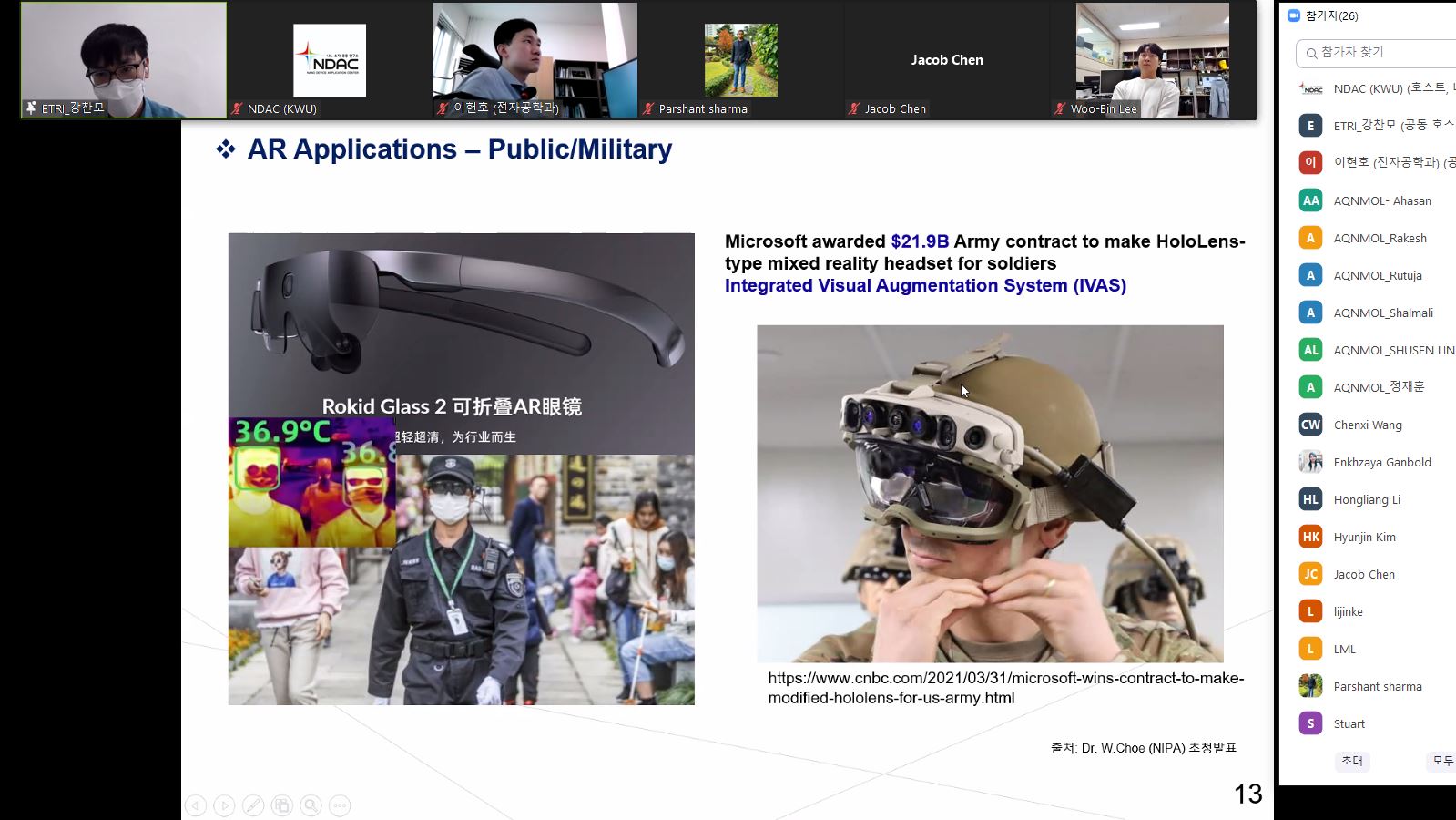
Task: Open slideshow more options ellipsis
Action: tap(340, 805)
